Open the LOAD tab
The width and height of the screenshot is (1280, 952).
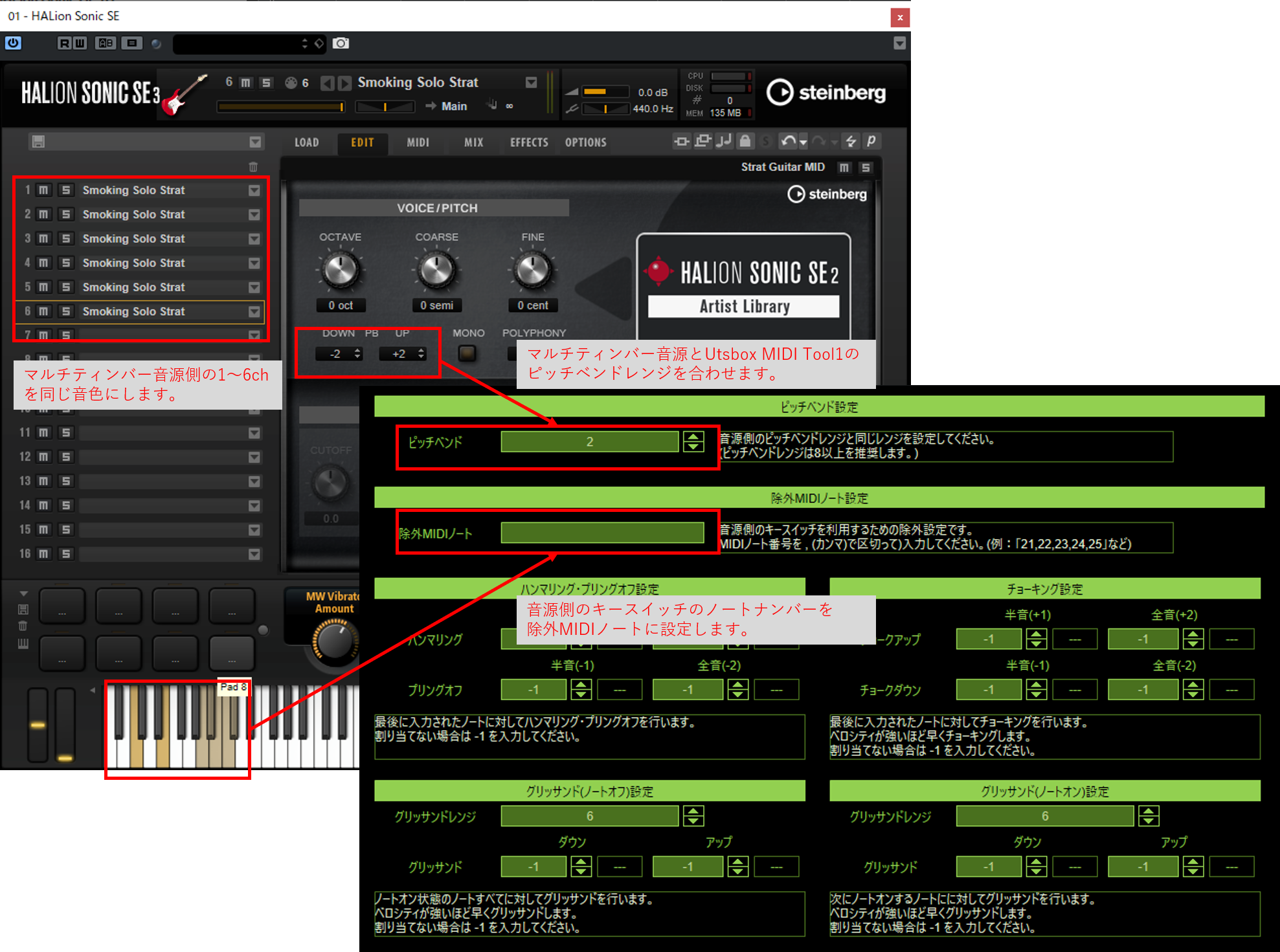[x=307, y=142]
